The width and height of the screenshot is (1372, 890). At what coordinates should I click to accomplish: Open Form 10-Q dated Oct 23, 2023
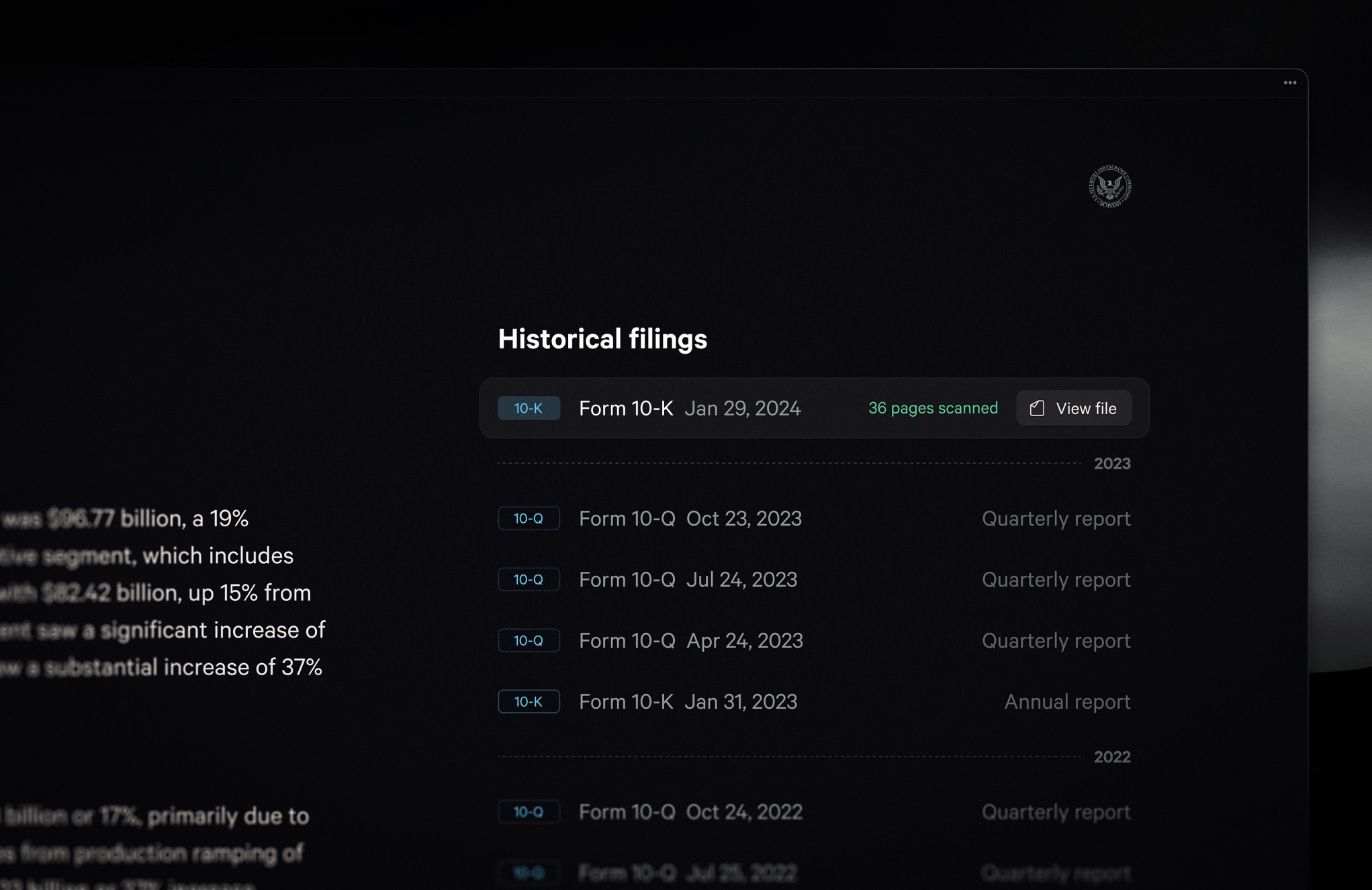click(690, 518)
